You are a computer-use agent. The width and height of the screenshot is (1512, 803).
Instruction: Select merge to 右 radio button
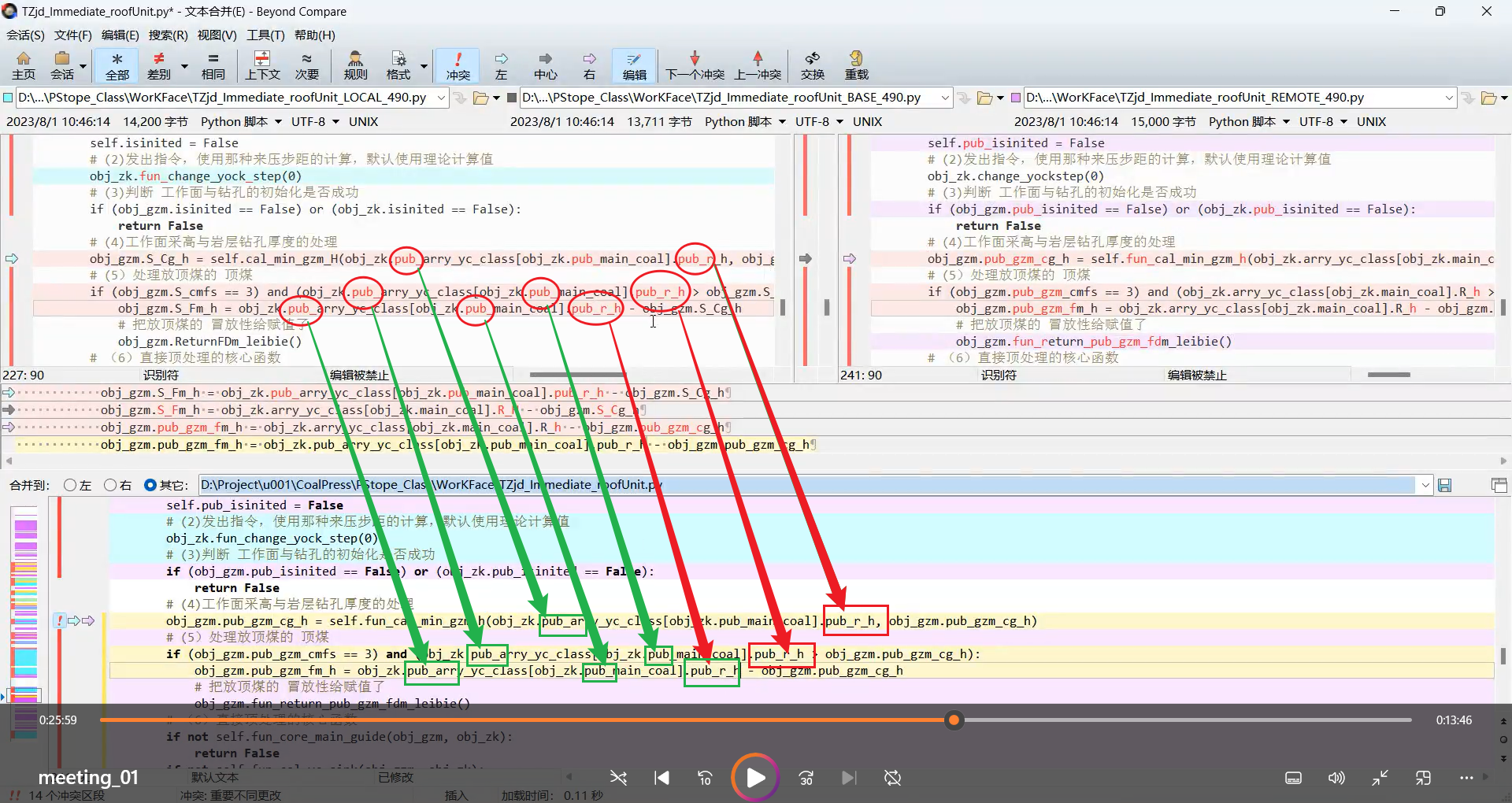(x=110, y=485)
